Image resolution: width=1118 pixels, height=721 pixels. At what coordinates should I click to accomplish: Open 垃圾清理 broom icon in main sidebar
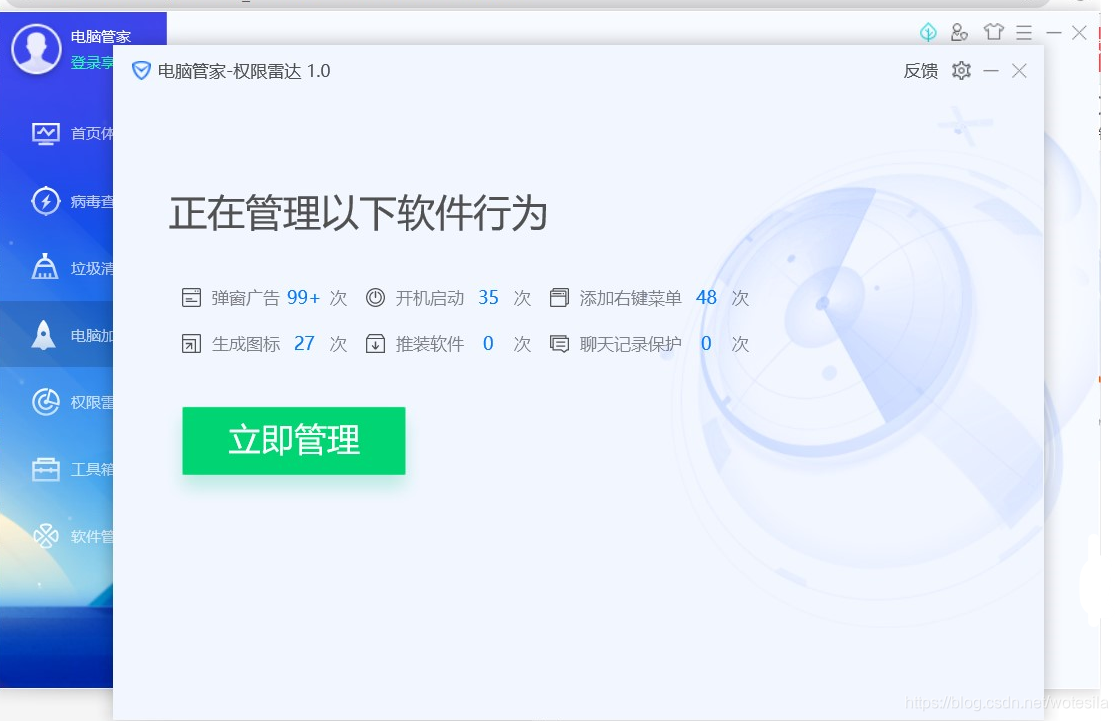[45, 267]
